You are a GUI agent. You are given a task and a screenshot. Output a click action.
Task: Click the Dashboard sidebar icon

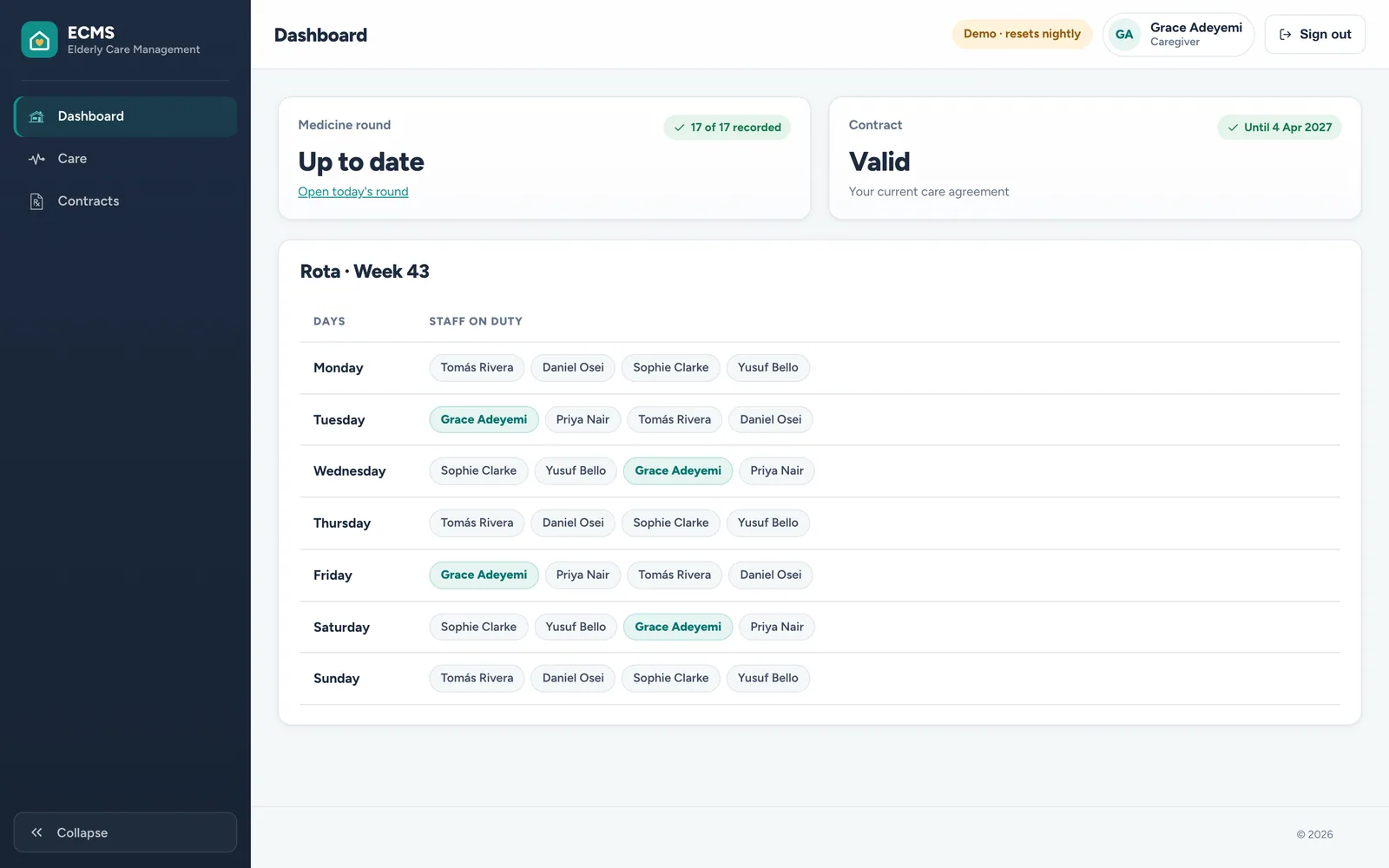(36, 116)
